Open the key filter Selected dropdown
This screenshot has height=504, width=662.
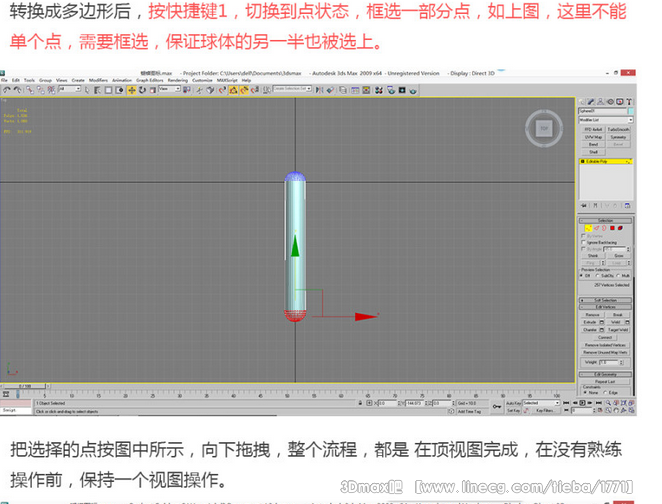[x=541, y=403]
